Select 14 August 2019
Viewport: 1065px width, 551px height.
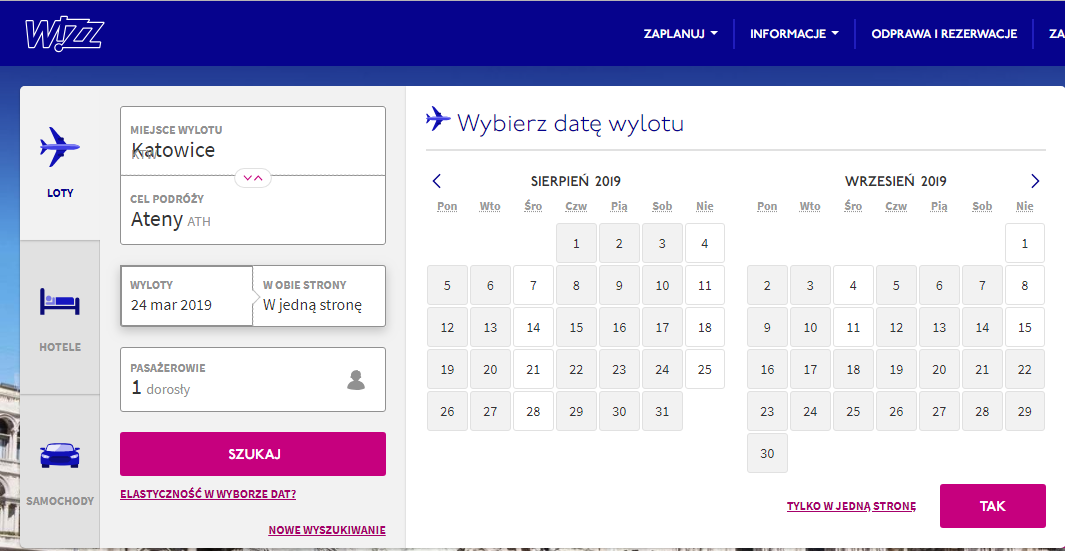533,327
